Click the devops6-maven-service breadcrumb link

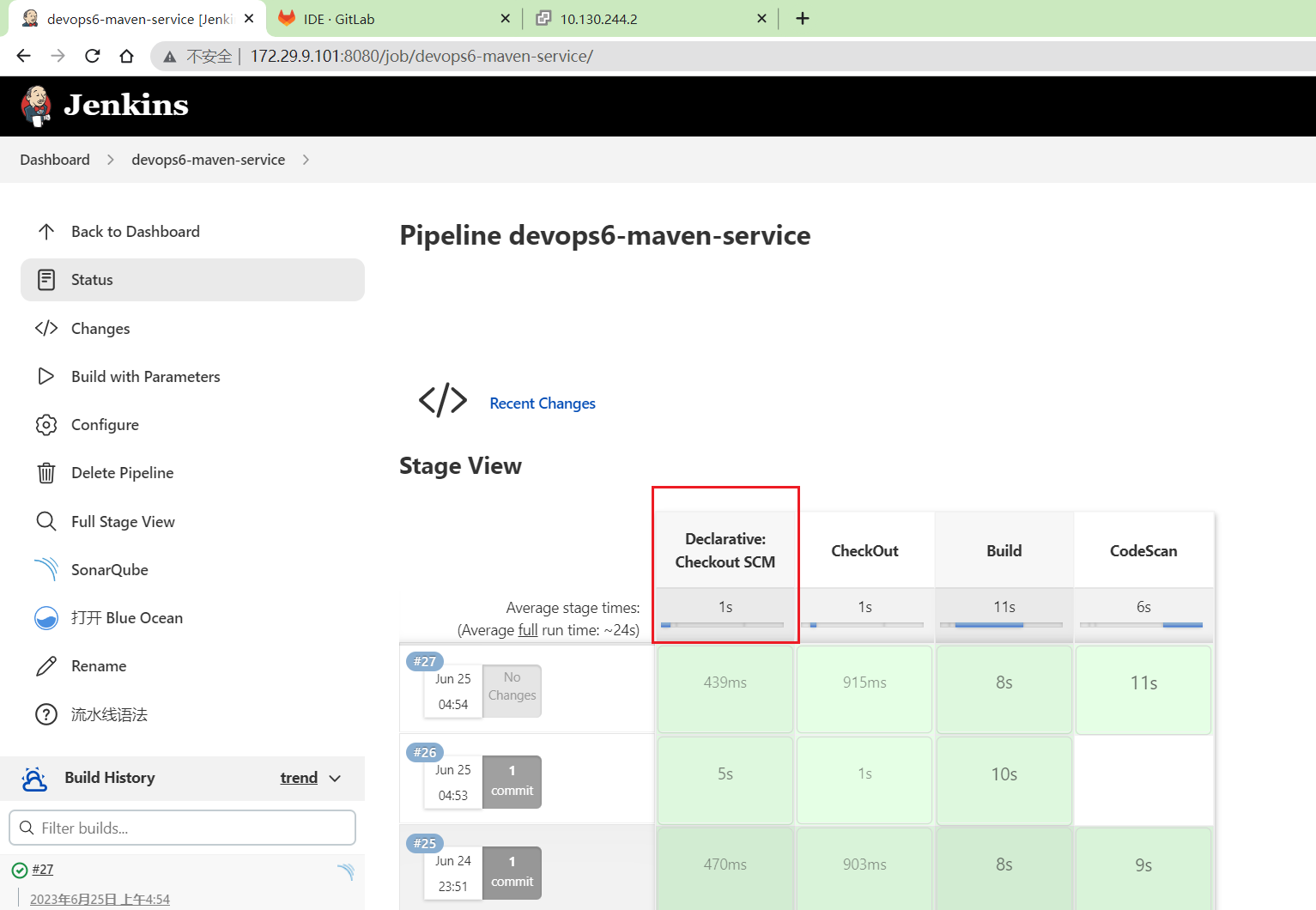[208, 160]
